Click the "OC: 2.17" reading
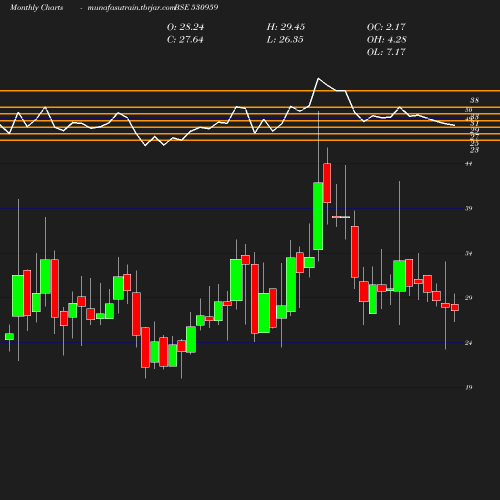 (x=386, y=27)
